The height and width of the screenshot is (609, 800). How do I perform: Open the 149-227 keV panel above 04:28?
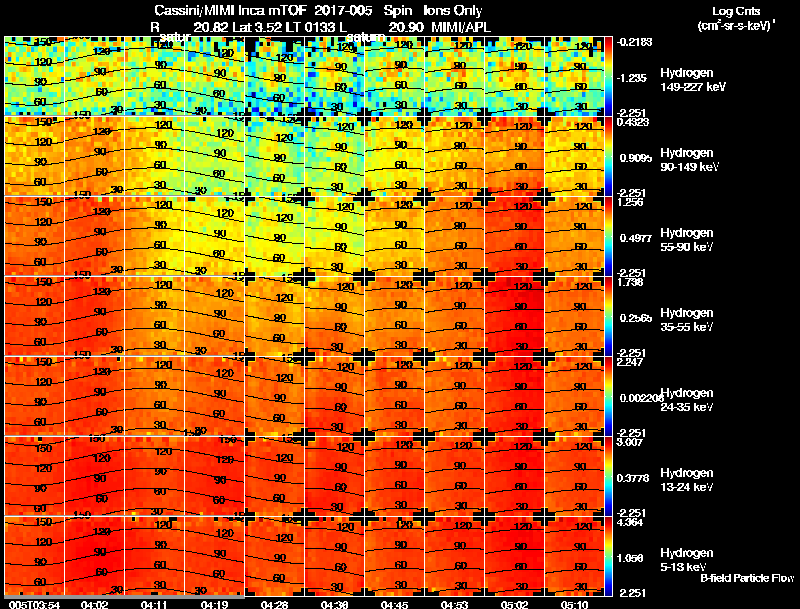(x=274, y=77)
